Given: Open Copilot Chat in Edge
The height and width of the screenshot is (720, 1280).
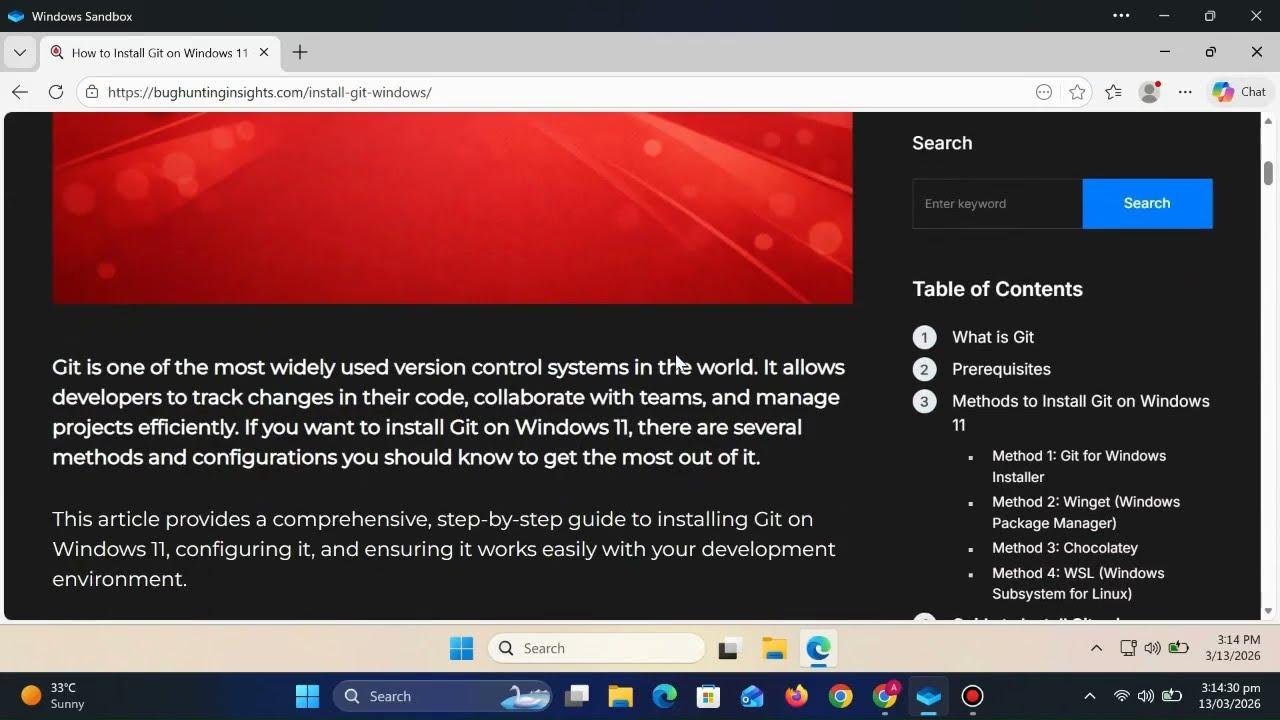Looking at the screenshot, I should click(1239, 92).
